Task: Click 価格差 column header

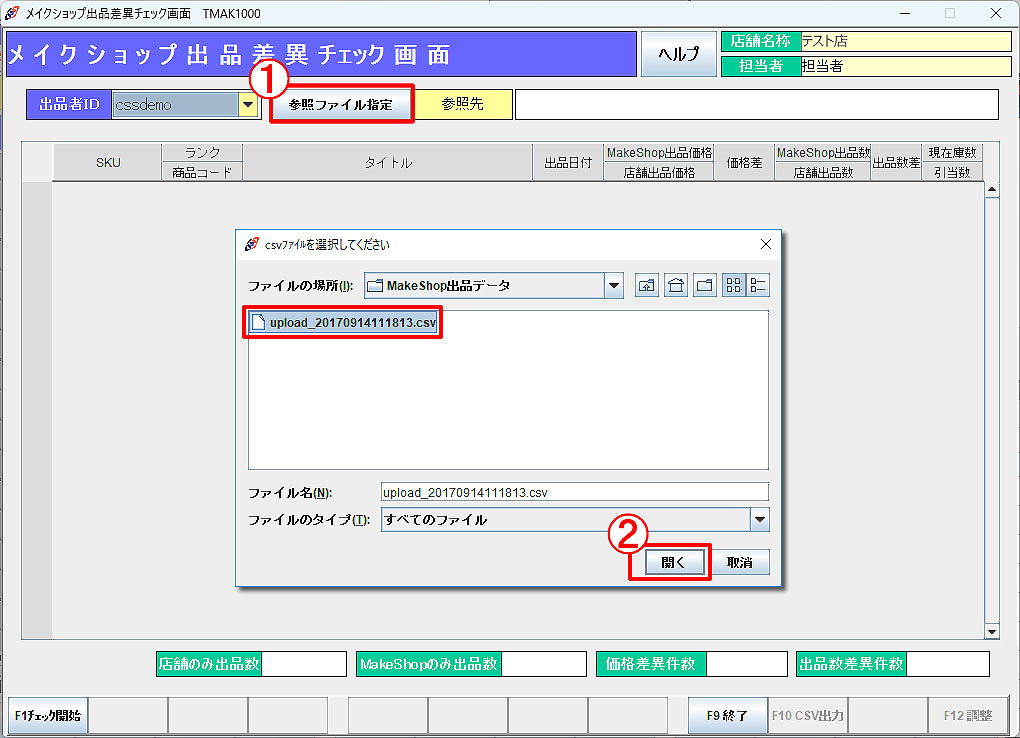Action: pos(744,162)
